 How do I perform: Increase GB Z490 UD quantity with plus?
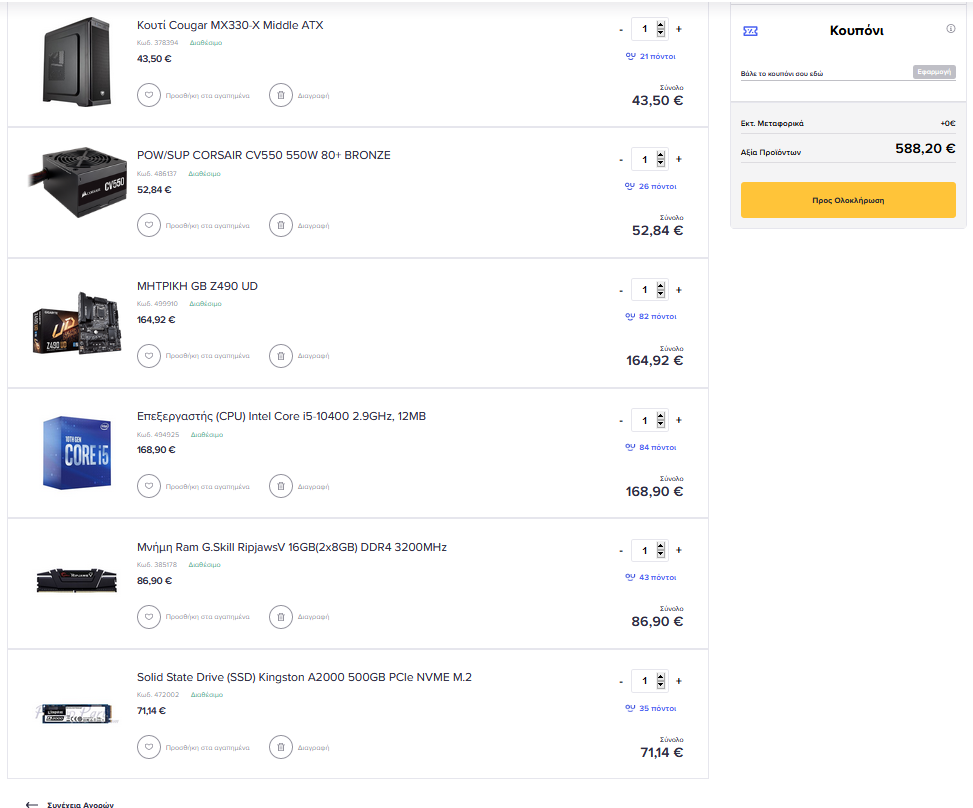click(x=679, y=290)
